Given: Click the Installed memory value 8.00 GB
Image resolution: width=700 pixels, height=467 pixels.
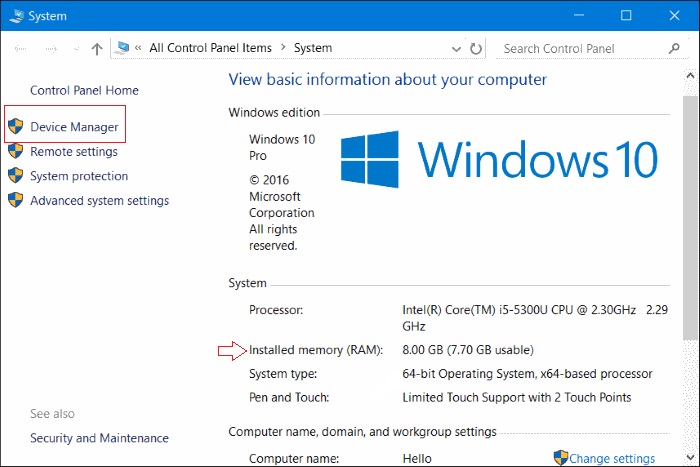Looking at the screenshot, I should (468, 350).
